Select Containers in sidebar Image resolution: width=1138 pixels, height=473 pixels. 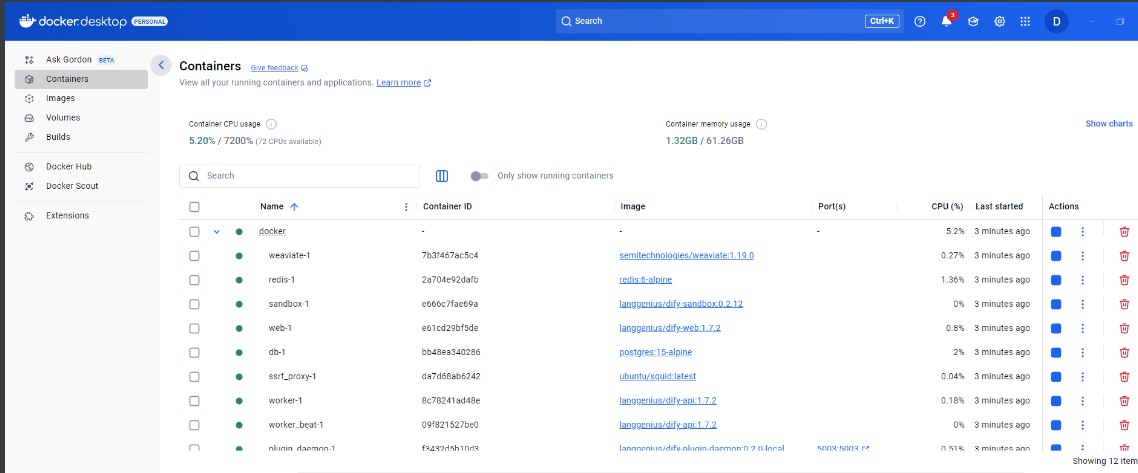click(x=81, y=79)
